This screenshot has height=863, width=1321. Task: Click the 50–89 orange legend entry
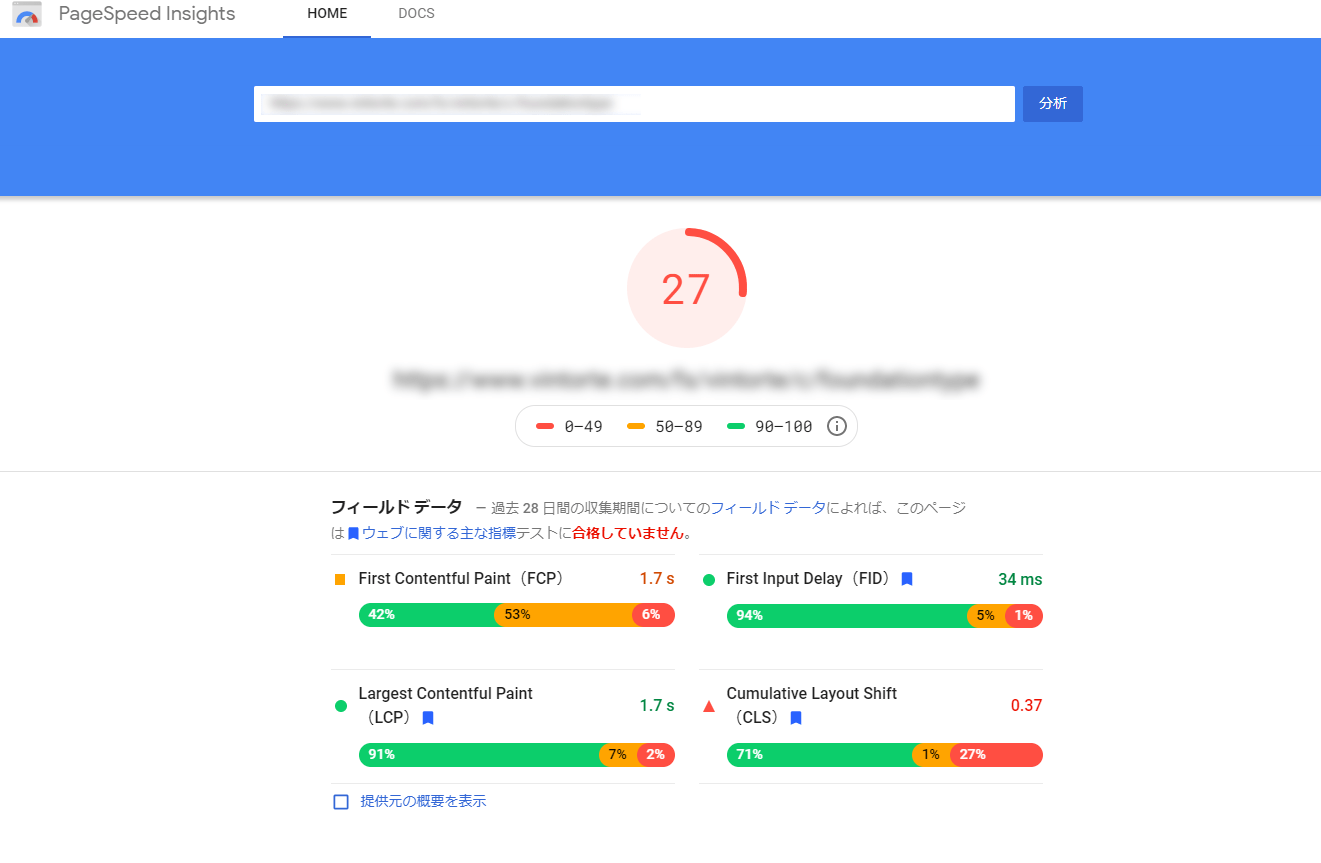[665, 427]
